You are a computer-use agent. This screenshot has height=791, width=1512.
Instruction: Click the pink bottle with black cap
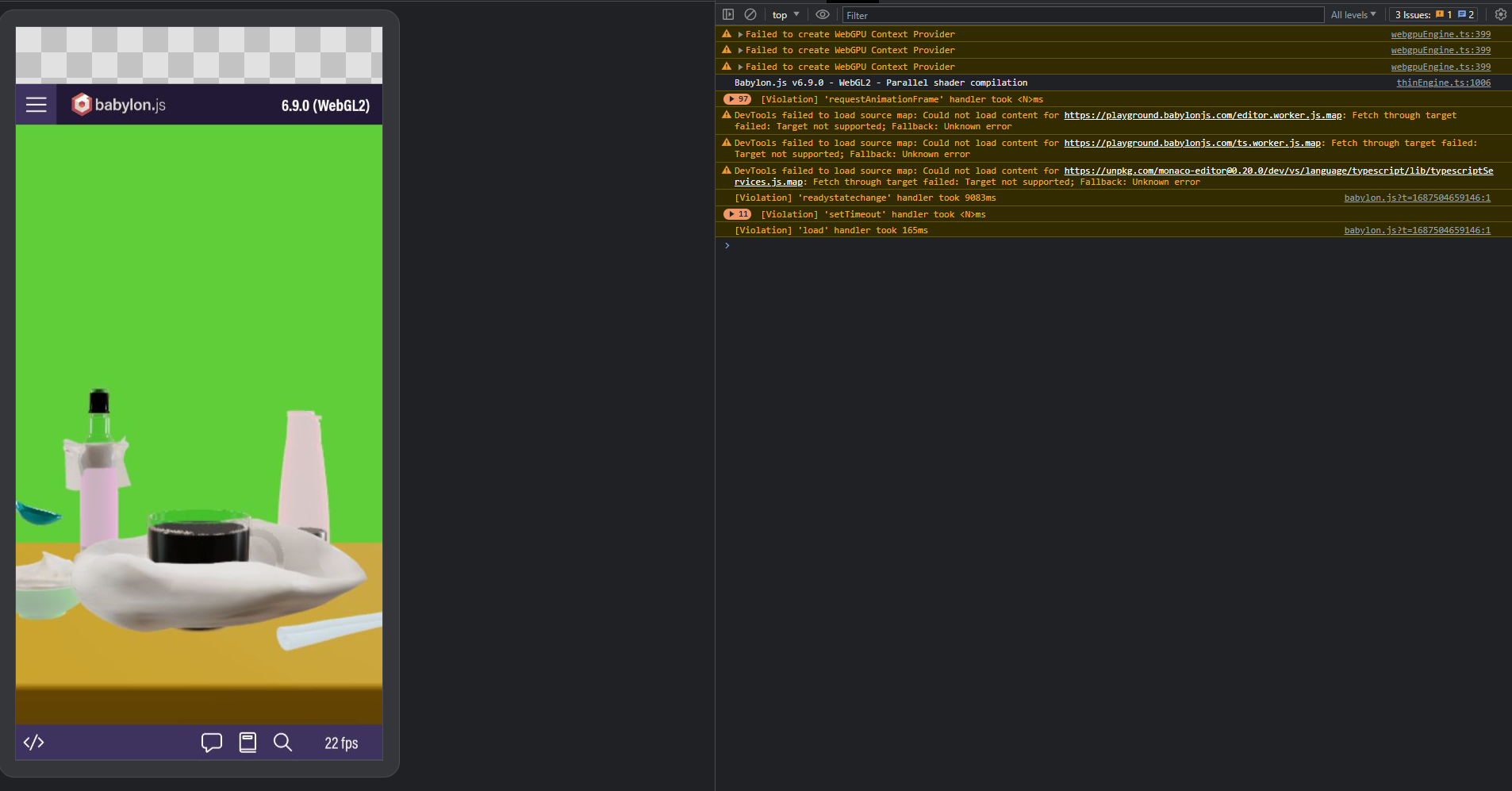pos(99,468)
